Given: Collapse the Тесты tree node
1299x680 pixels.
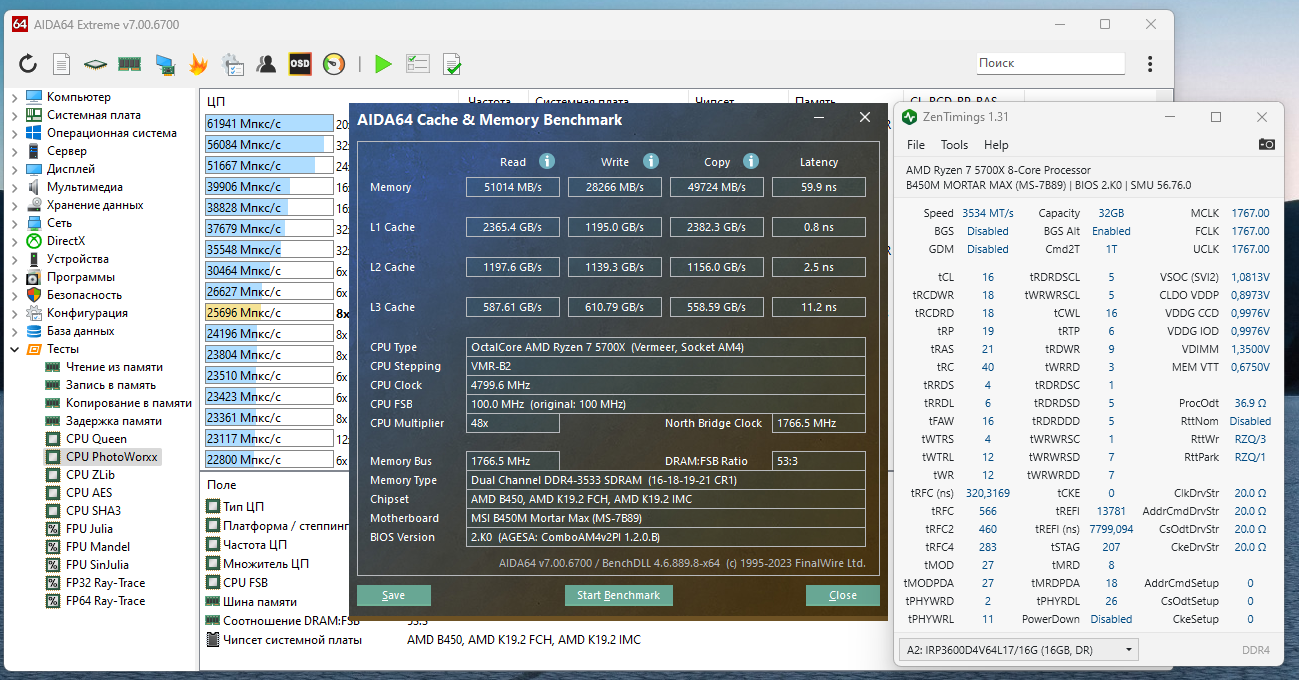Looking at the screenshot, I should coord(14,349).
